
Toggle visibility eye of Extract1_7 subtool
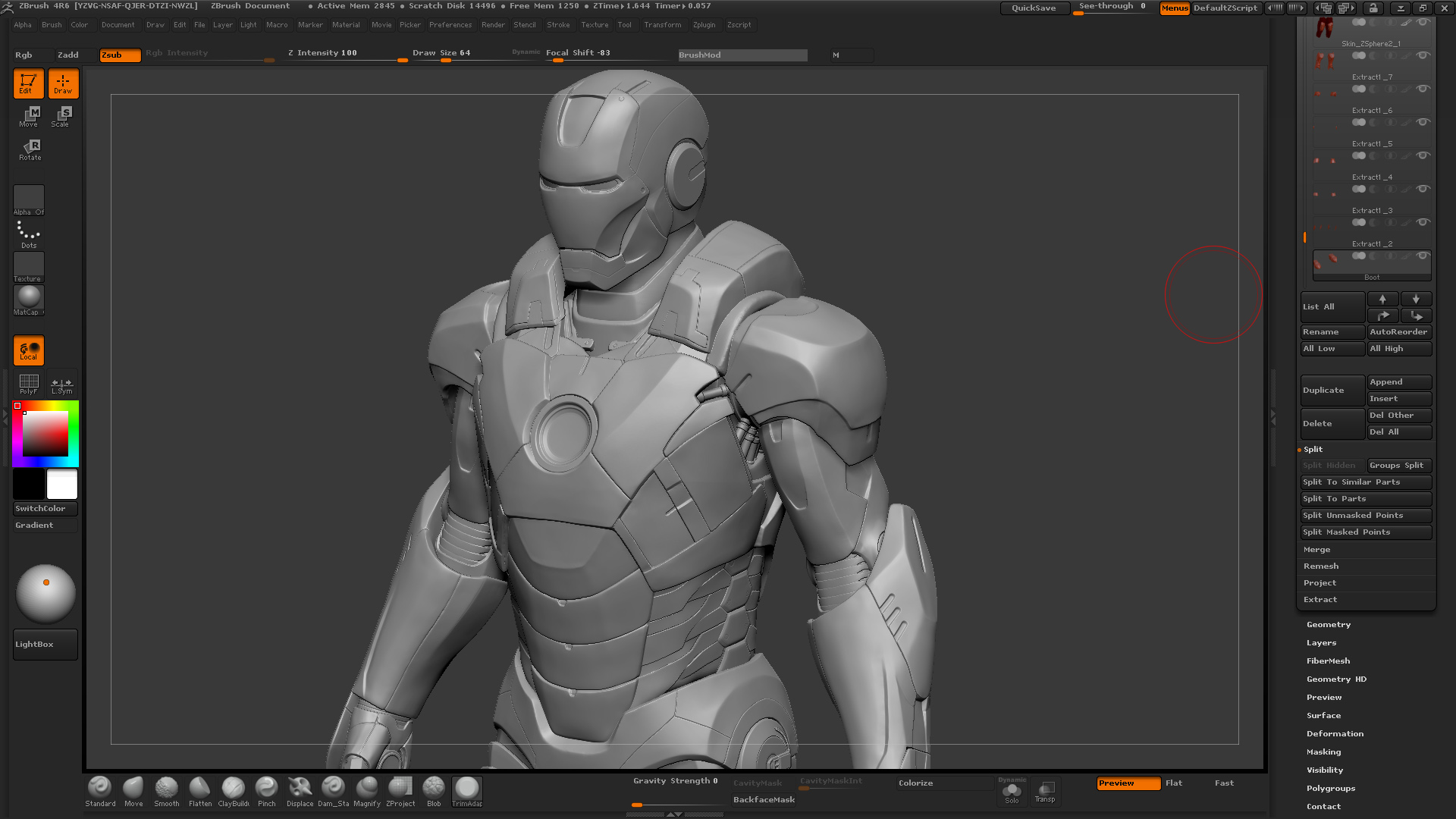(x=1423, y=55)
